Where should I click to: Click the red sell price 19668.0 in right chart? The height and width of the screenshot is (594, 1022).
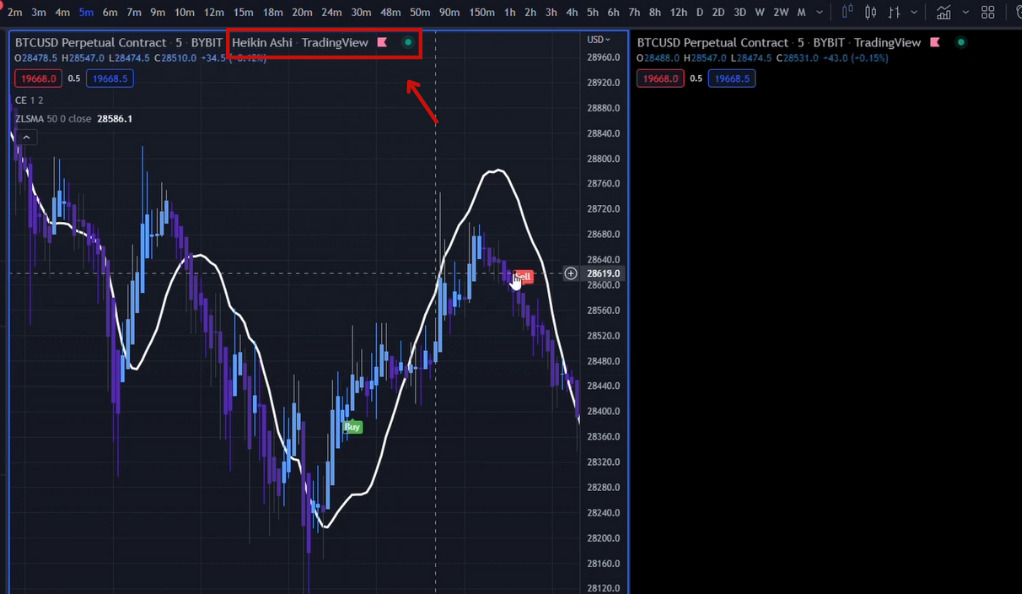(660, 78)
